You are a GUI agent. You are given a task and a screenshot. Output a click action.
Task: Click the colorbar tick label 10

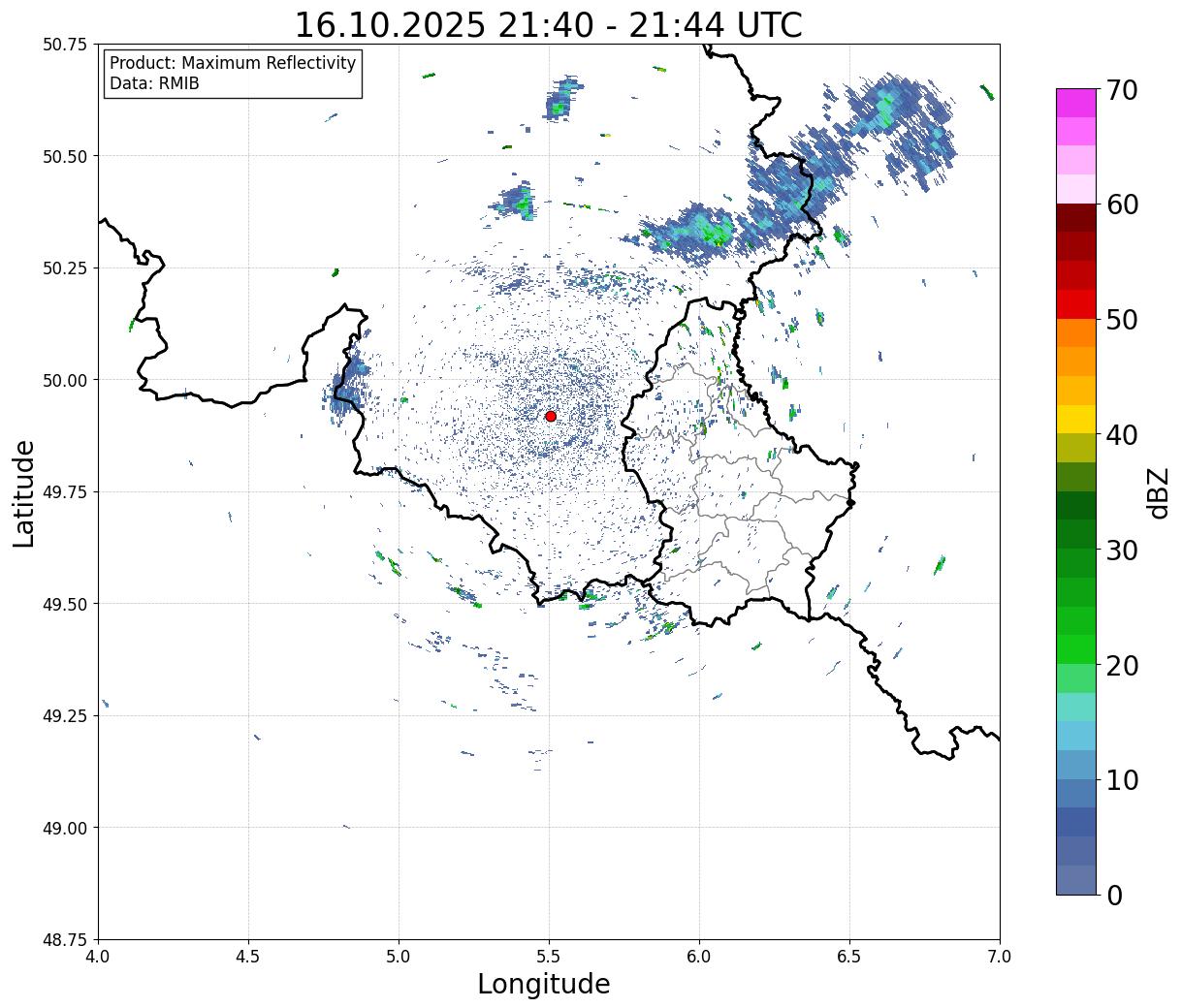1122,779
